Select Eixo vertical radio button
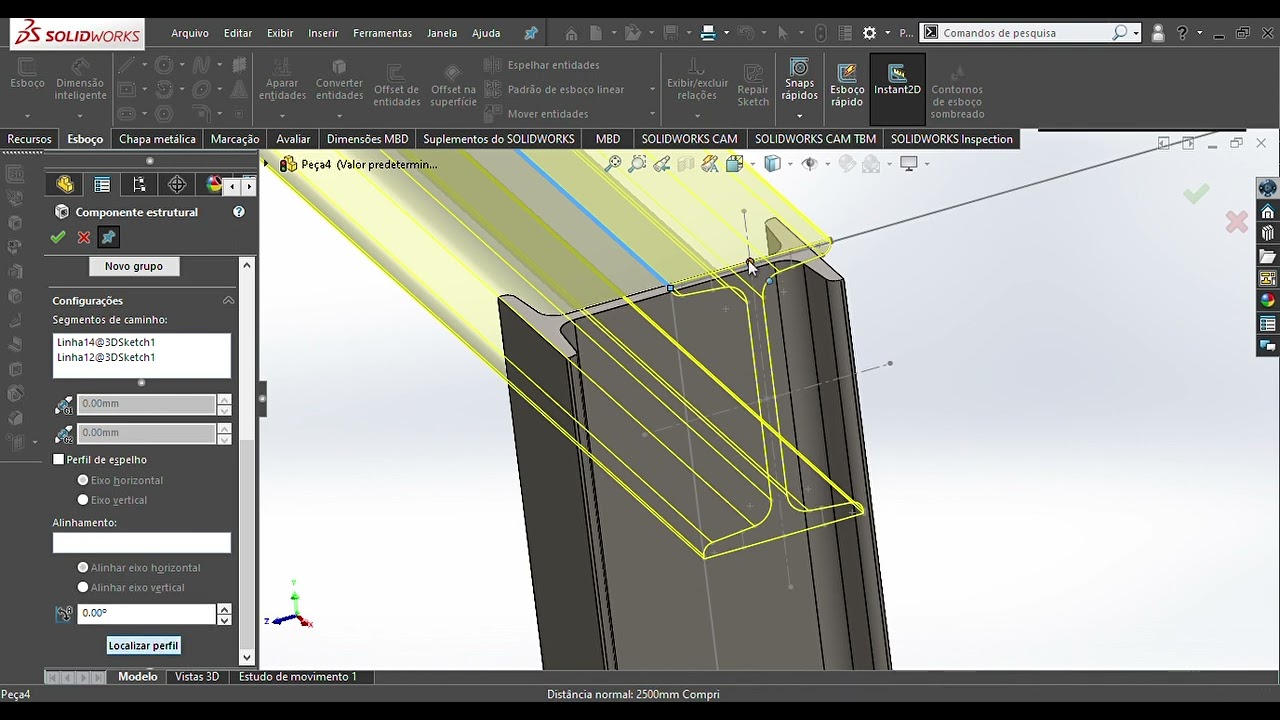The height and width of the screenshot is (720, 1280). 83,500
